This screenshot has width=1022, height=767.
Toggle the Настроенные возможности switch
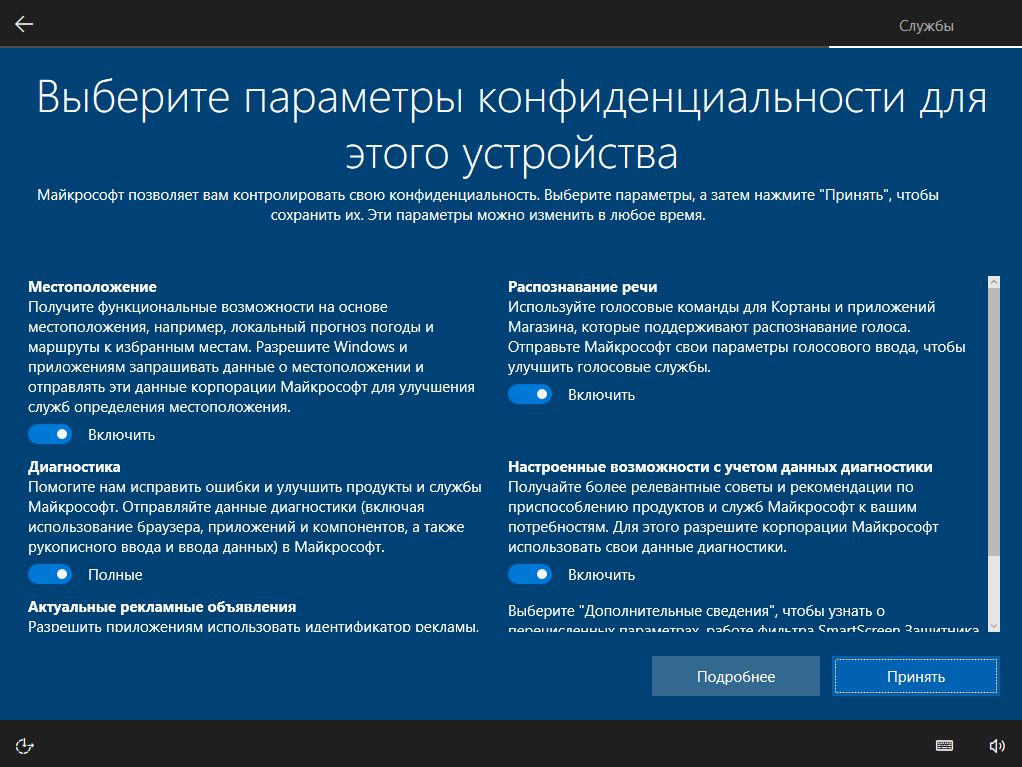[x=530, y=574]
